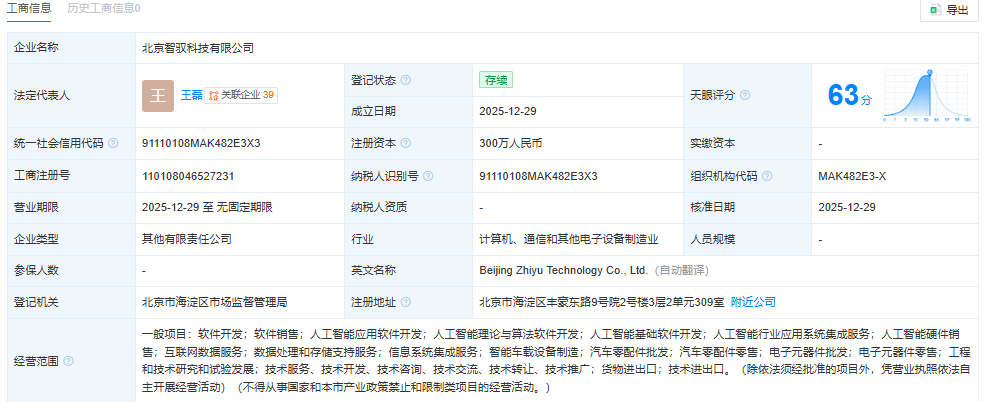Viewport: 985px width, 402px height.
Task: Open help icon for 组织机构代码
Action: [x=767, y=175]
